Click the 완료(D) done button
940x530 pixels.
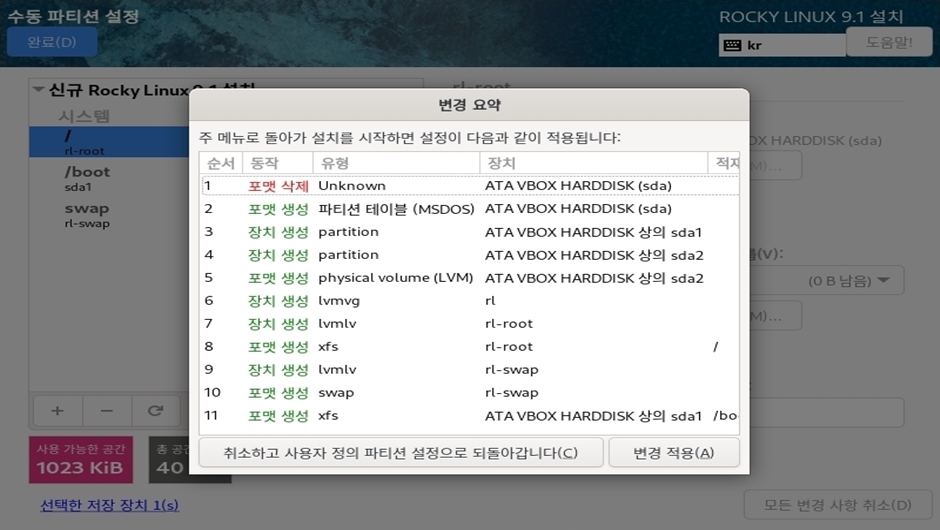pyautogui.click(x=52, y=42)
